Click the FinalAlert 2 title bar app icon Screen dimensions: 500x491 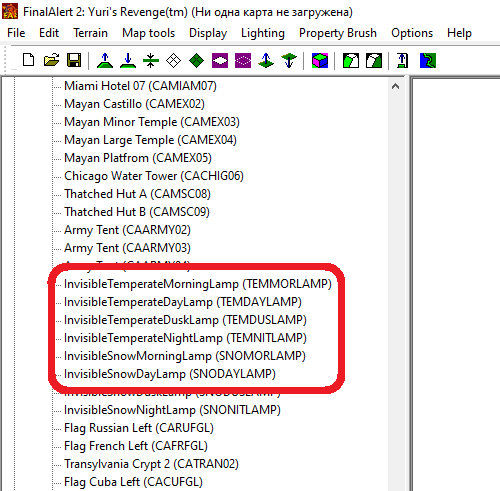point(10,11)
